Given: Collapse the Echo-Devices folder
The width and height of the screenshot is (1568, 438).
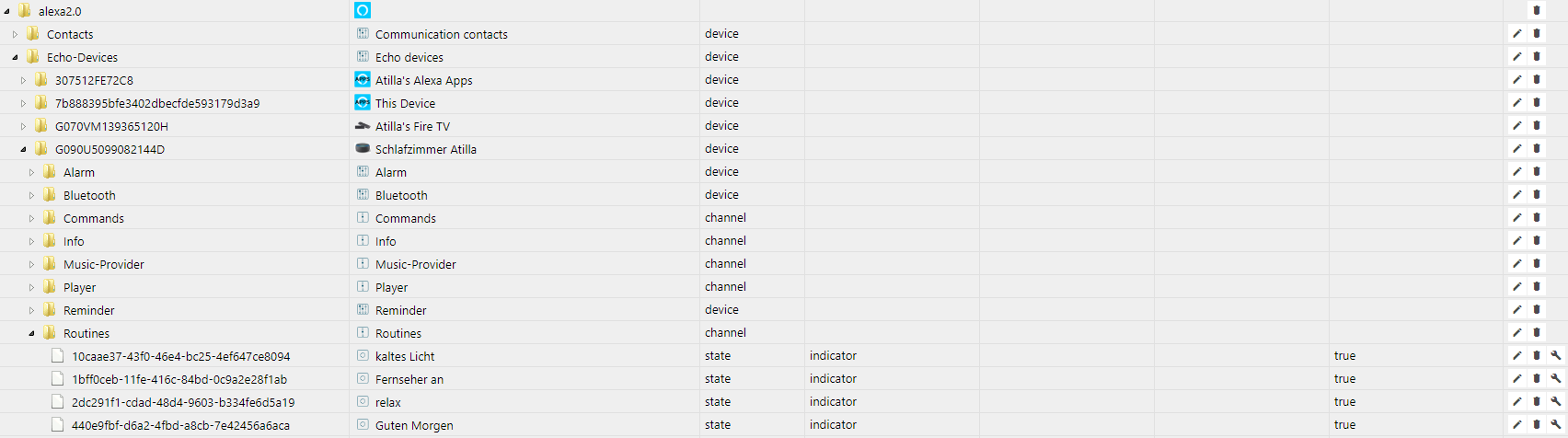Looking at the screenshot, I should coord(15,57).
